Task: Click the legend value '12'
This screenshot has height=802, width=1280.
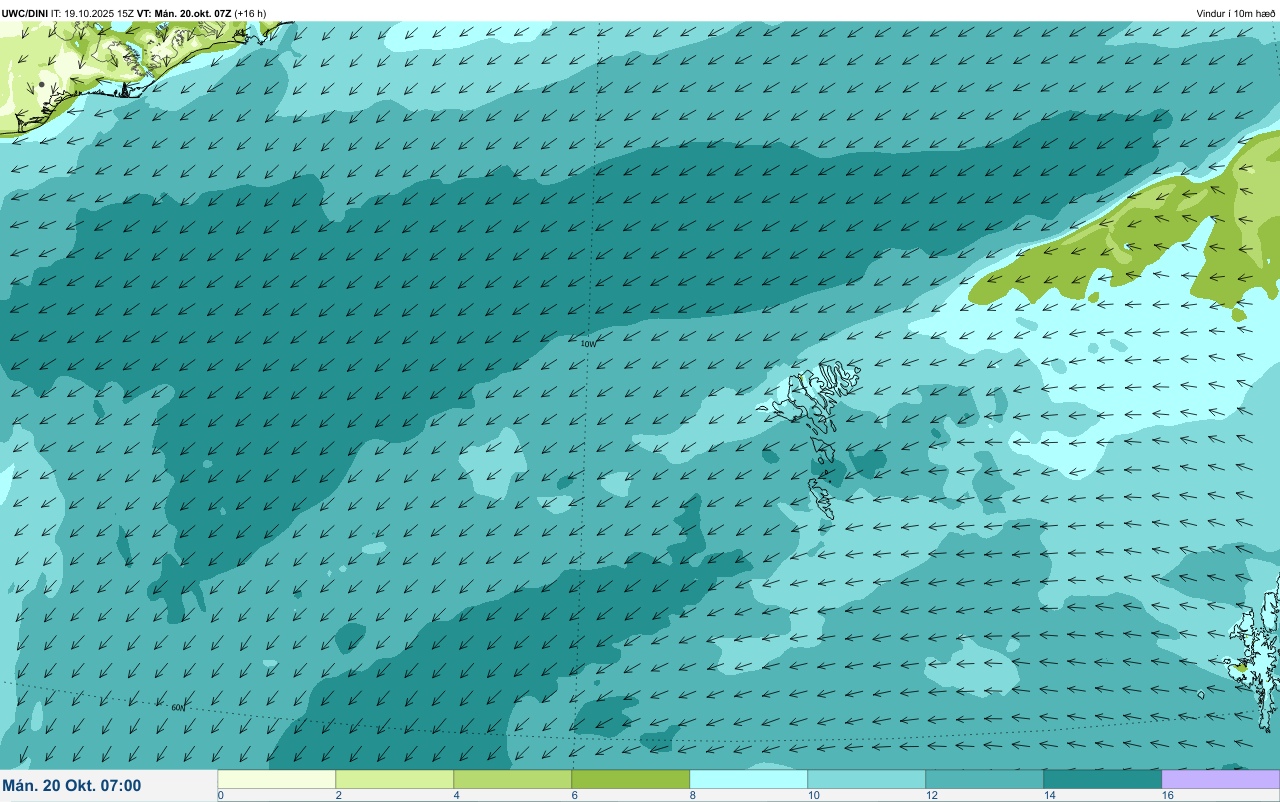Action: 932,795
